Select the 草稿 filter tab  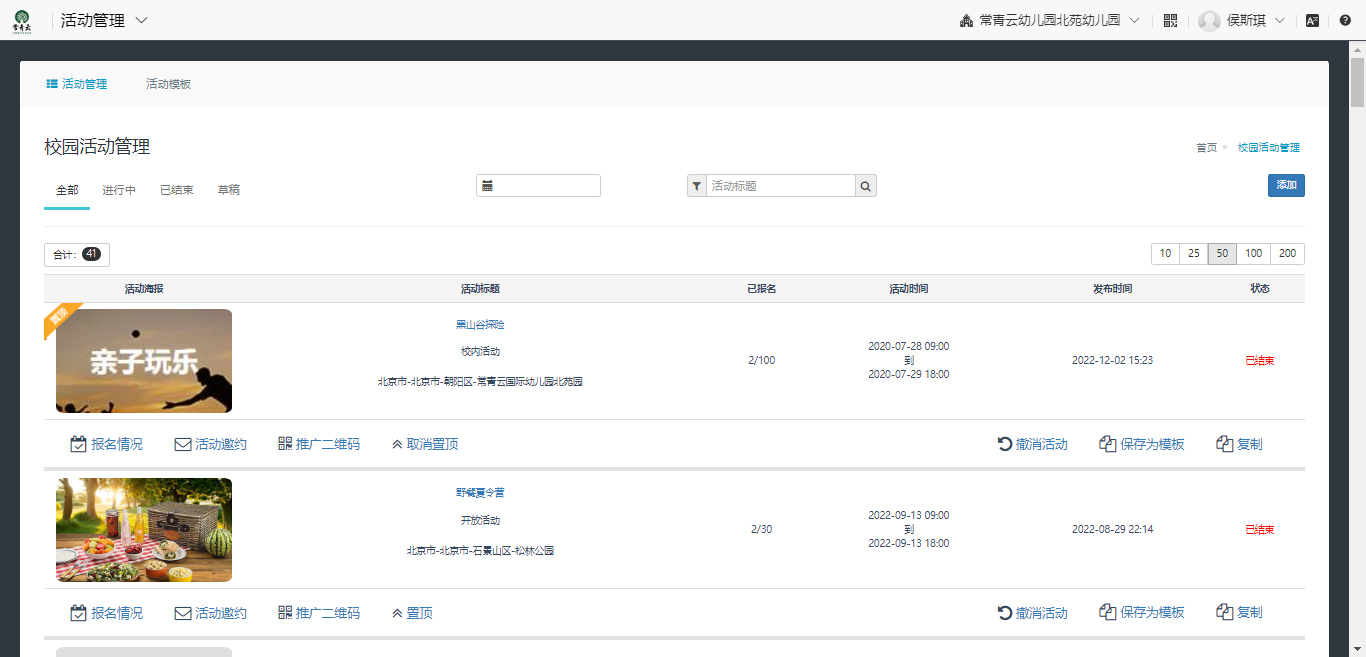coord(229,190)
